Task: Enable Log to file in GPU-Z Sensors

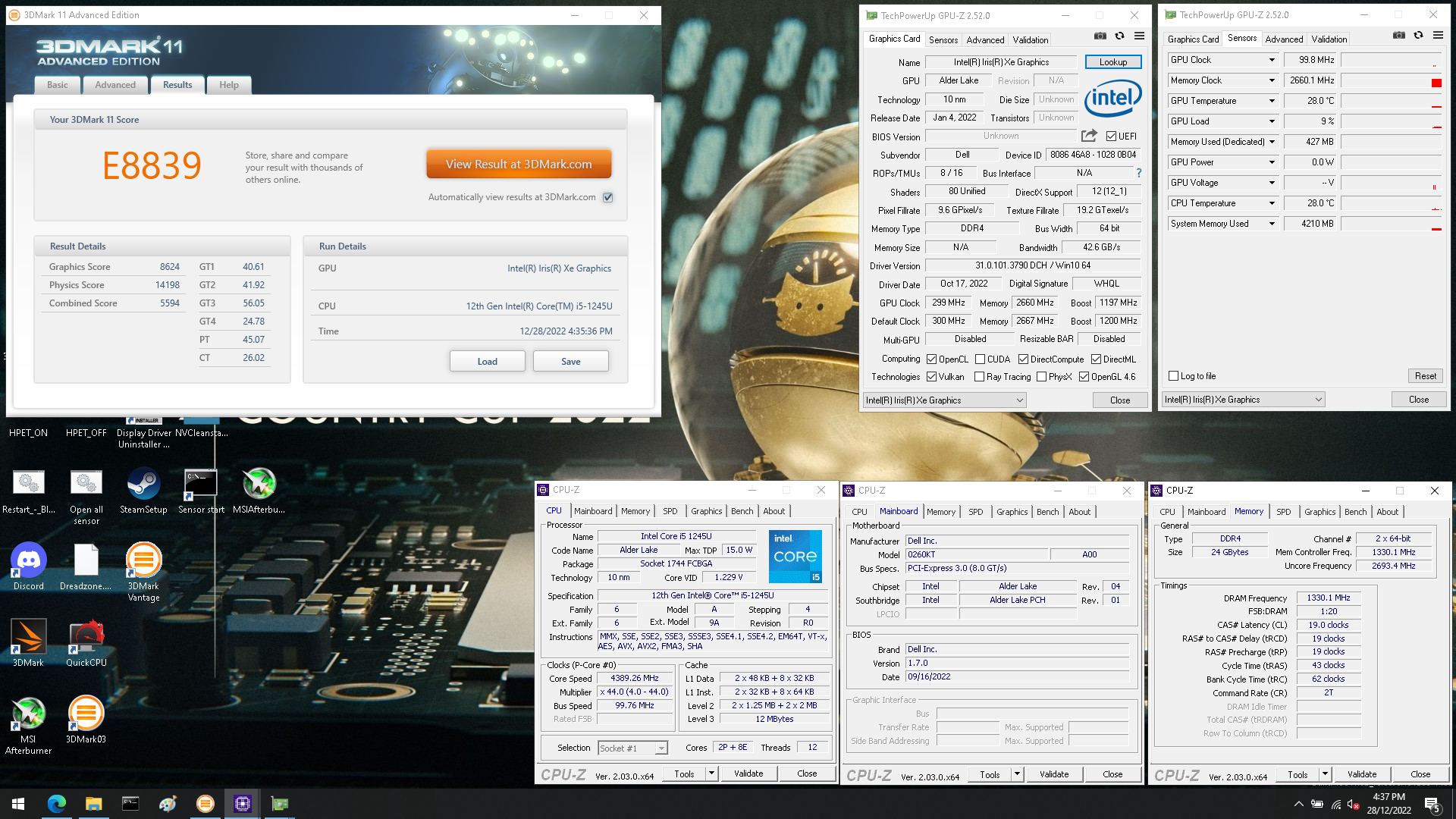Action: click(x=1173, y=376)
